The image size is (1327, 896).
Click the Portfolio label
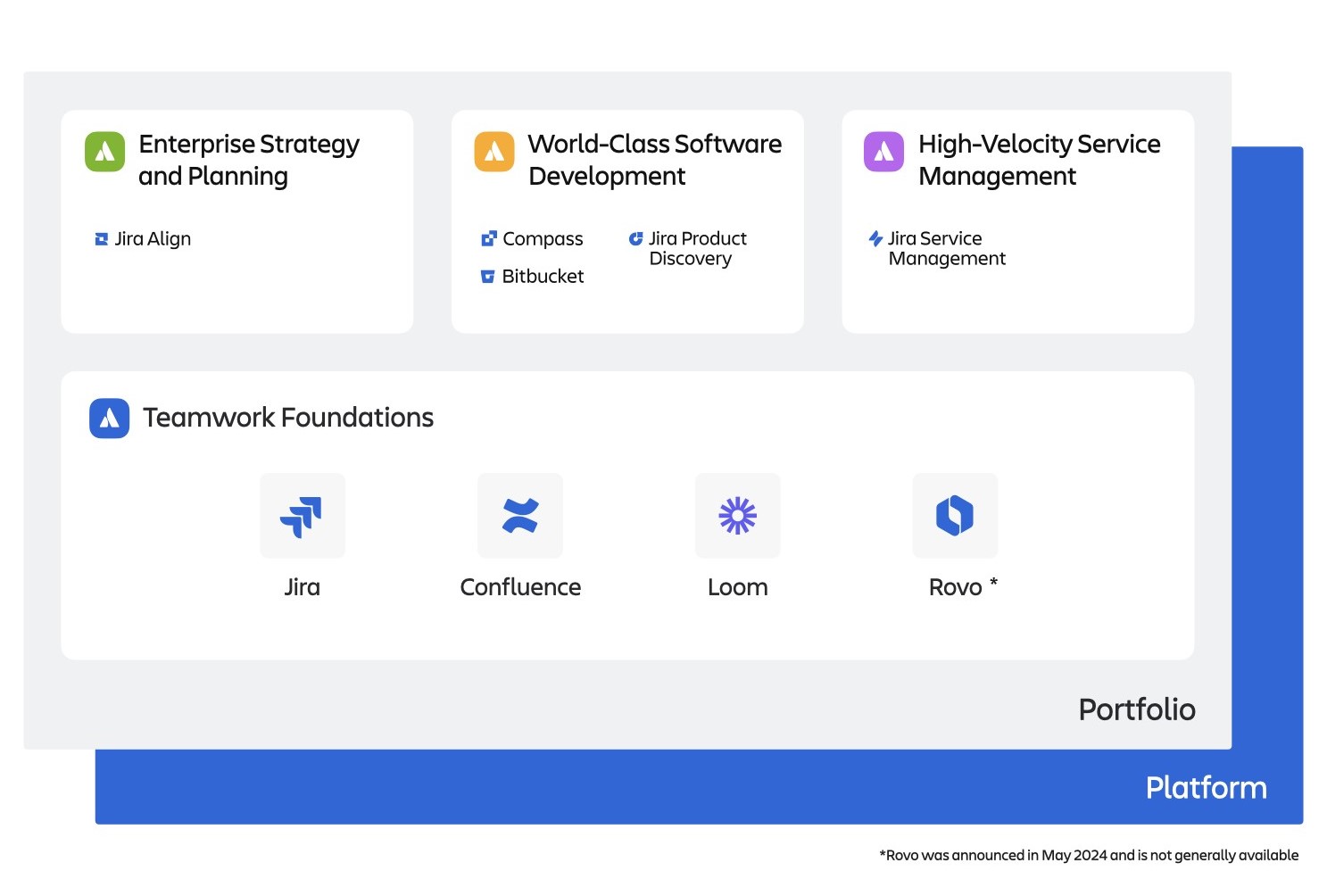coord(1136,709)
